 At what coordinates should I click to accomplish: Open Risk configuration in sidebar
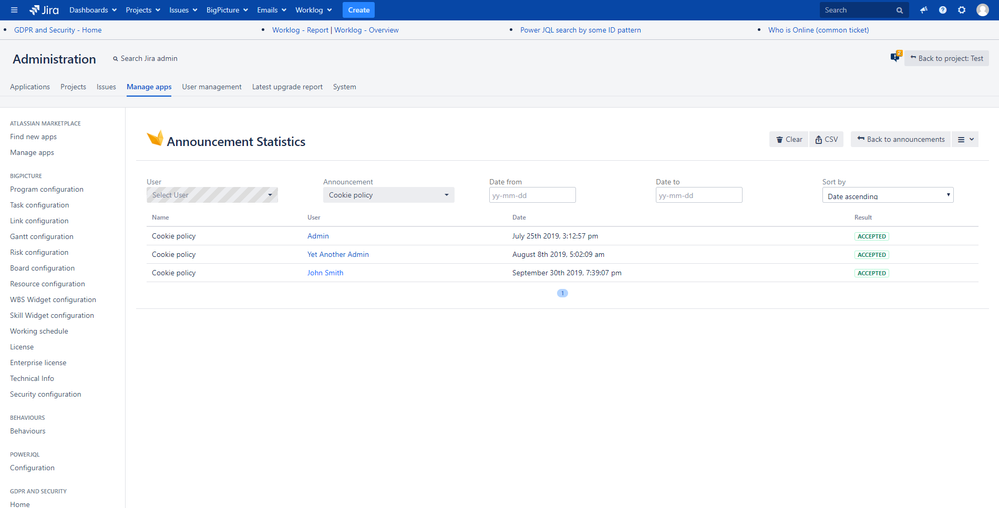39,252
